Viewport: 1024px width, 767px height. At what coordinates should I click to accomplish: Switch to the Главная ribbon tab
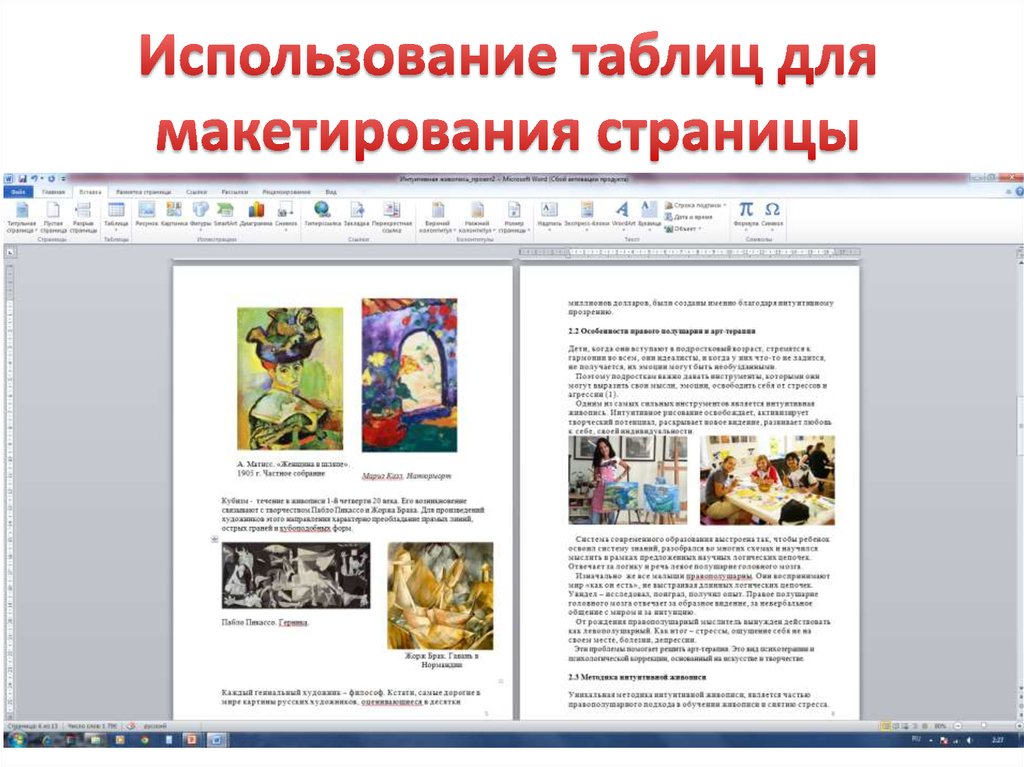click(53, 191)
